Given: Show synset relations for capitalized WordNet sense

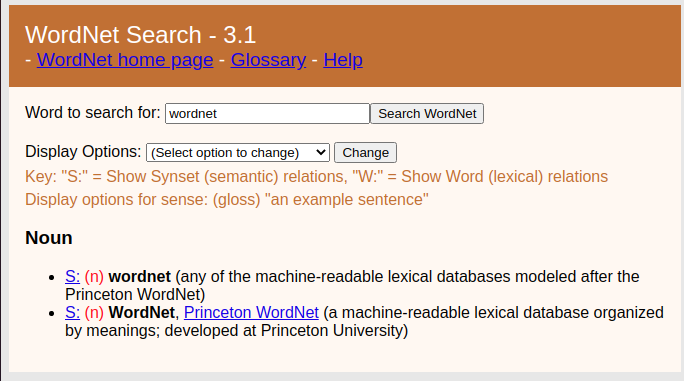Looking at the screenshot, I should pos(72,312).
